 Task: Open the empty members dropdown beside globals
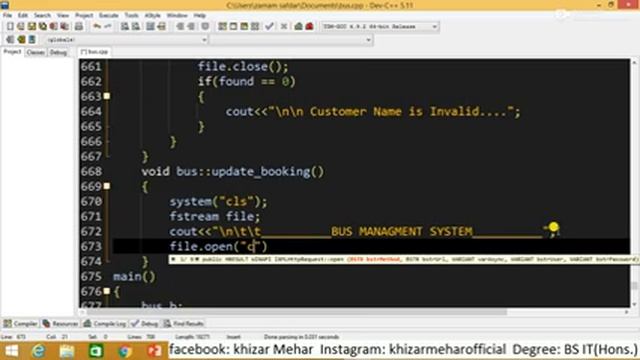coord(291,40)
